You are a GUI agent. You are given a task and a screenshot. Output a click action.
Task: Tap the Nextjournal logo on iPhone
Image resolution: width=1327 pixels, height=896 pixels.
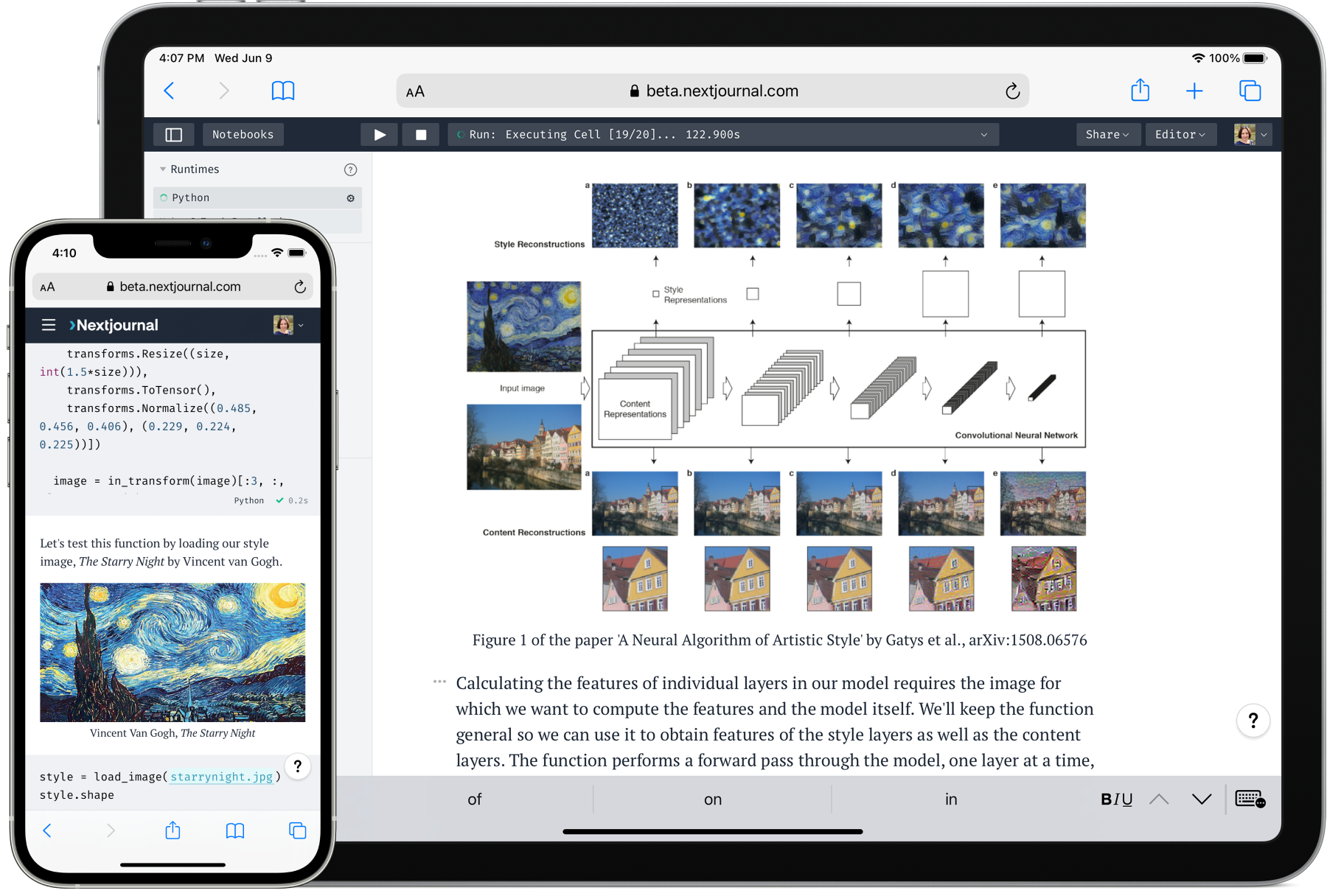point(114,325)
